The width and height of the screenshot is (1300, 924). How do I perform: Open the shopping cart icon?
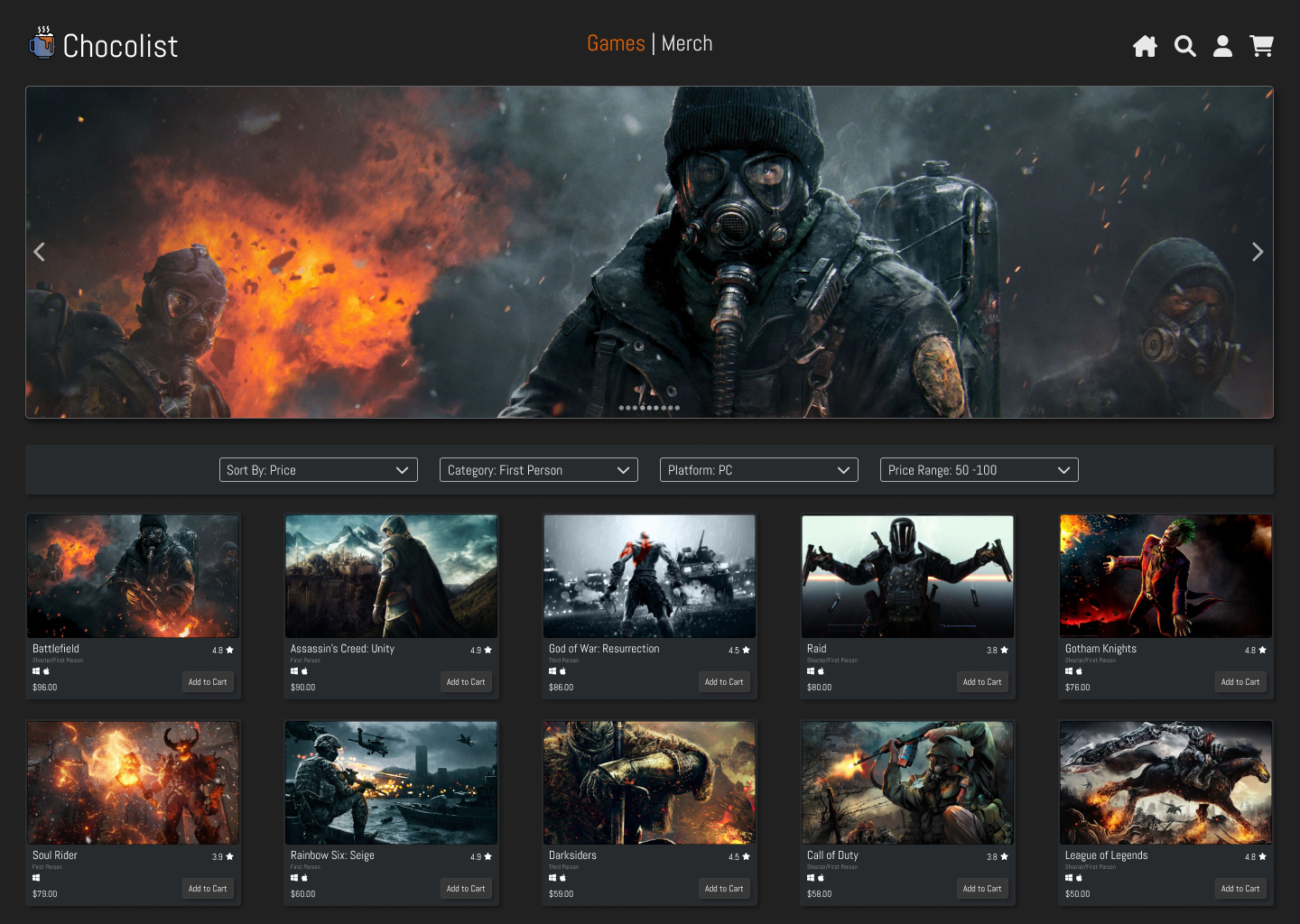[1261, 46]
